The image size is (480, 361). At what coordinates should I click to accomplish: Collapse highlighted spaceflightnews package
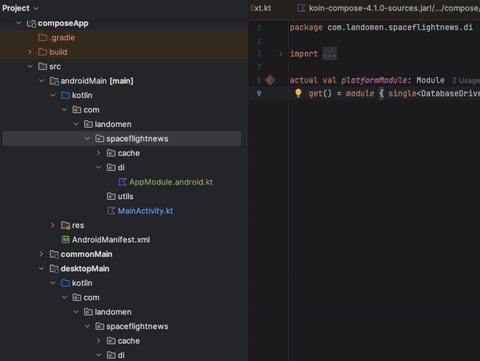click(87, 138)
